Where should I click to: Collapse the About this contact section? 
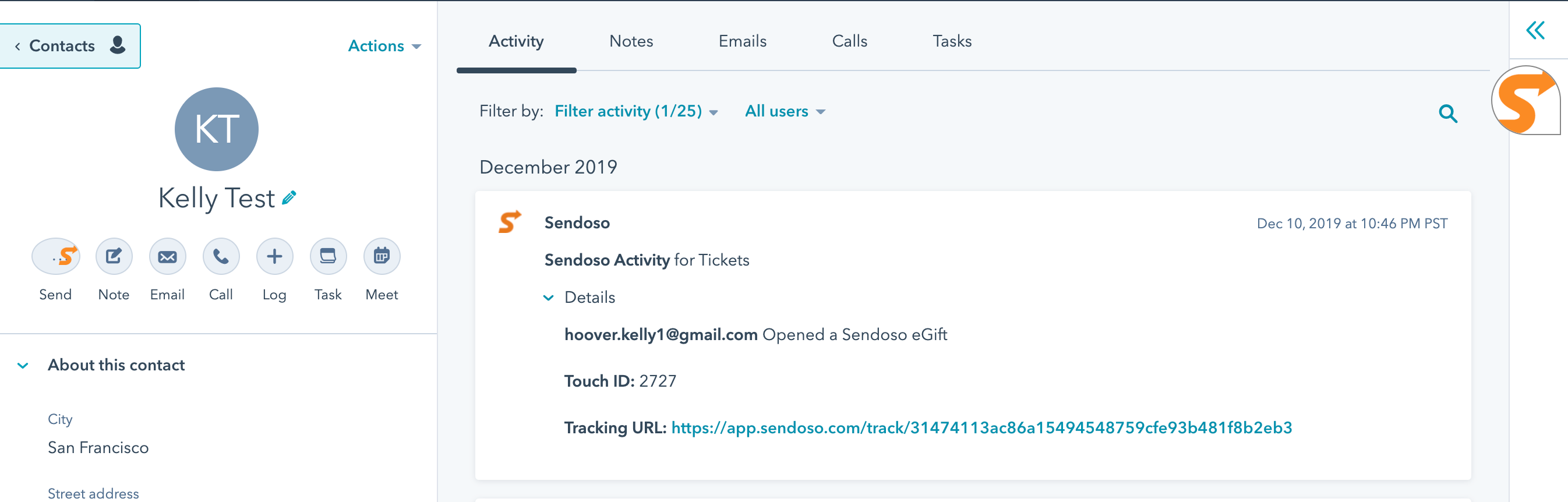pos(23,366)
